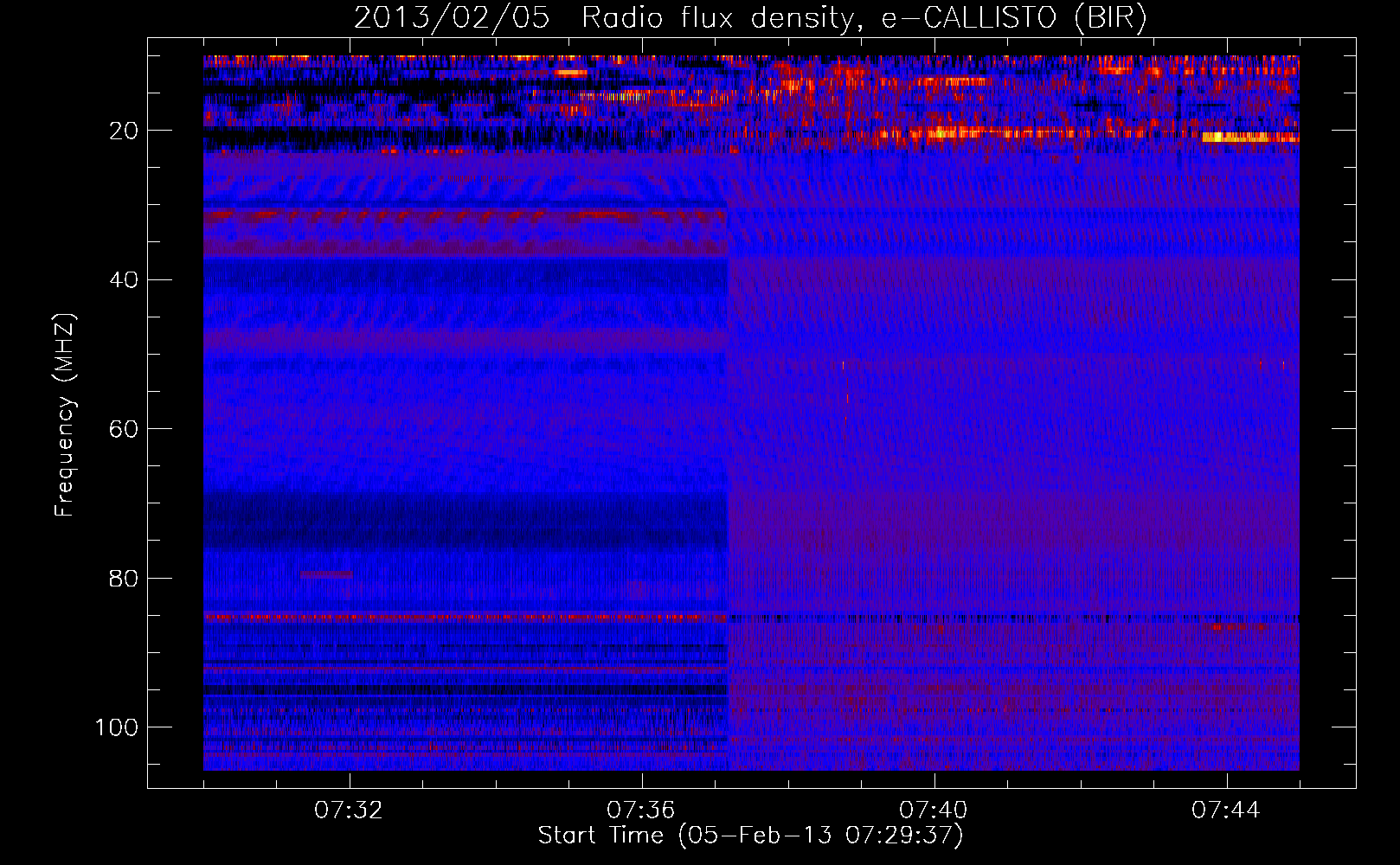Click the 07:36 time tick label
The width and height of the screenshot is (1400, 865).
[x=641, y=811]
